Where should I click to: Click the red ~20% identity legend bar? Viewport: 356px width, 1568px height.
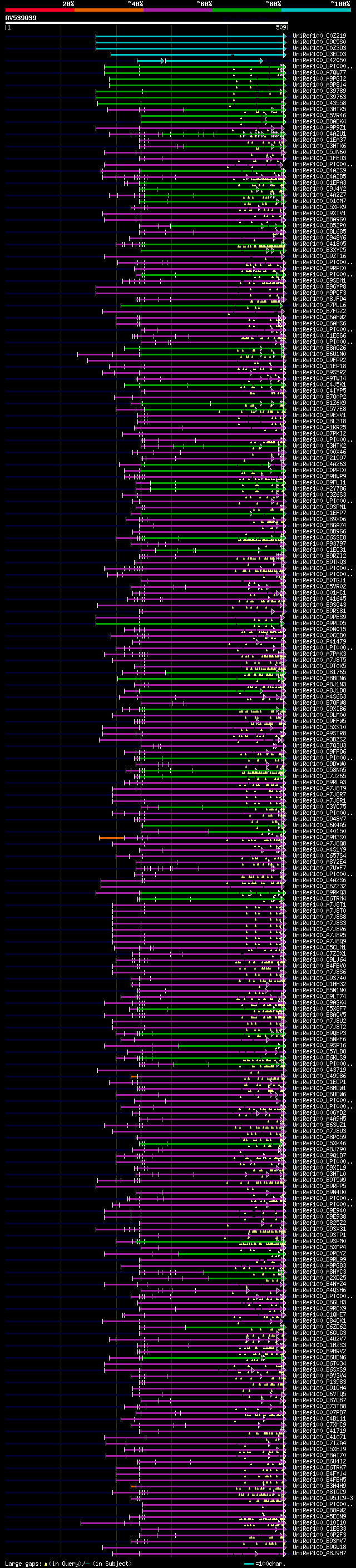point(39,10)
